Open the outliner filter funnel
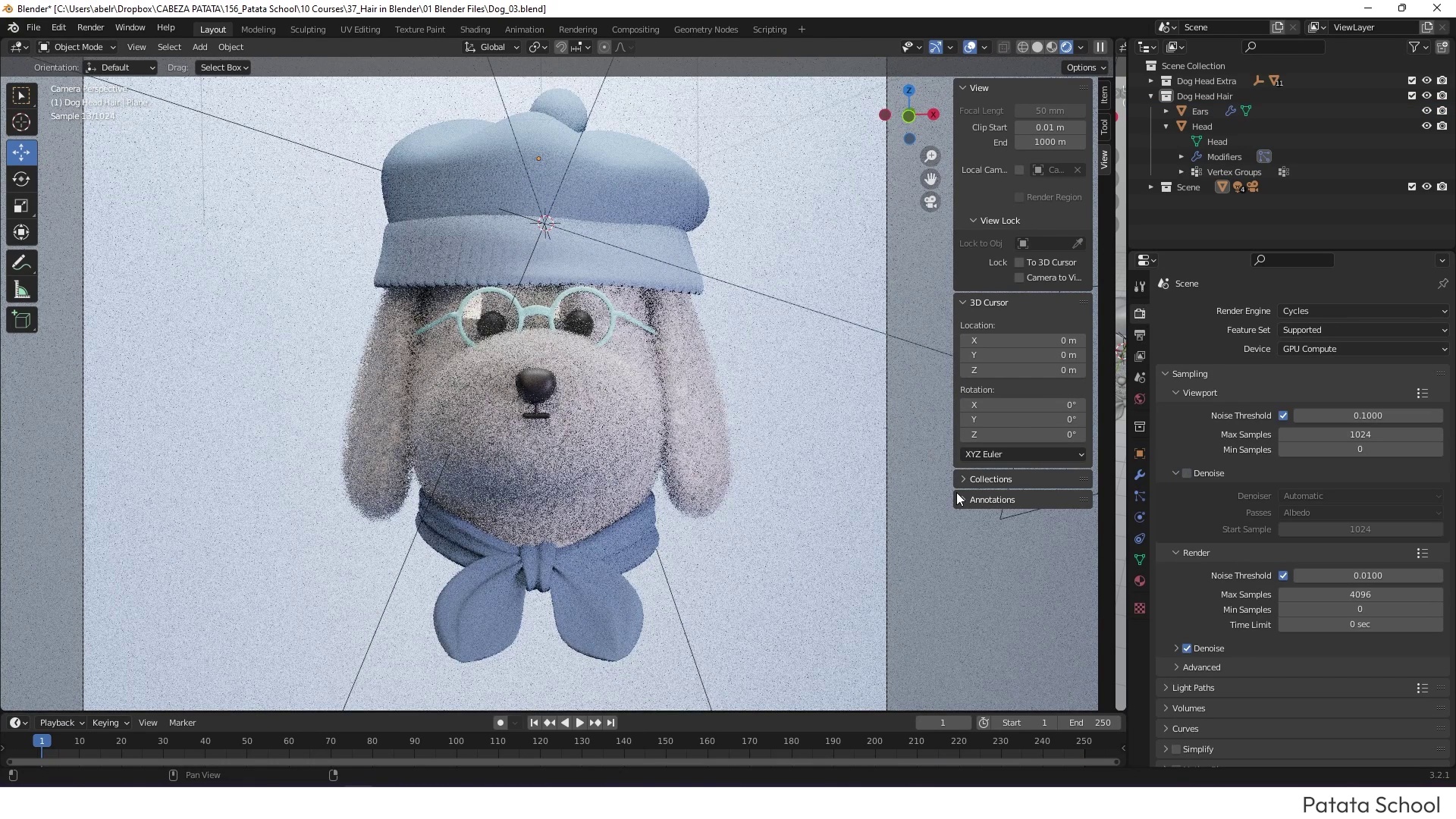 coord(1414,47)
